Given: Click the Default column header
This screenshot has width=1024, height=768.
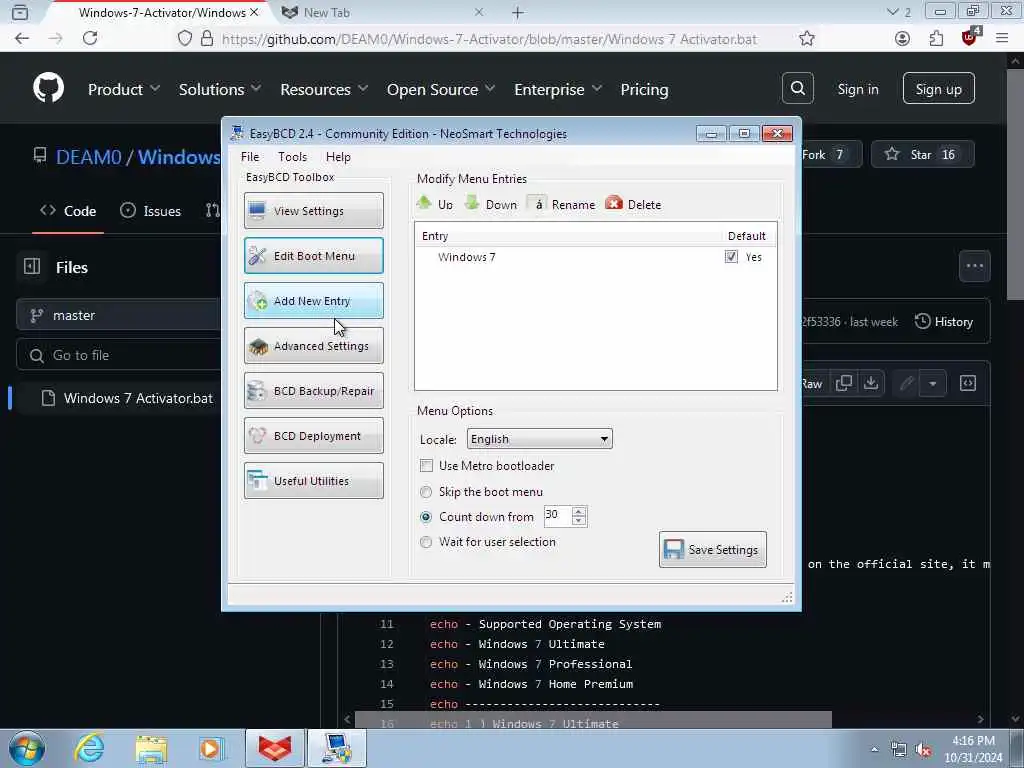Looking at the screenshot, I should (746, 236).
